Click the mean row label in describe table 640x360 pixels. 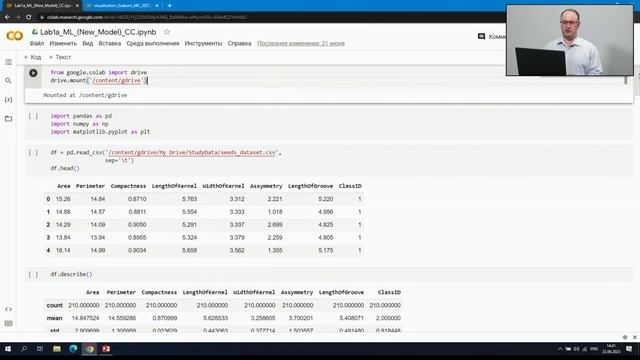pos(54,318)
